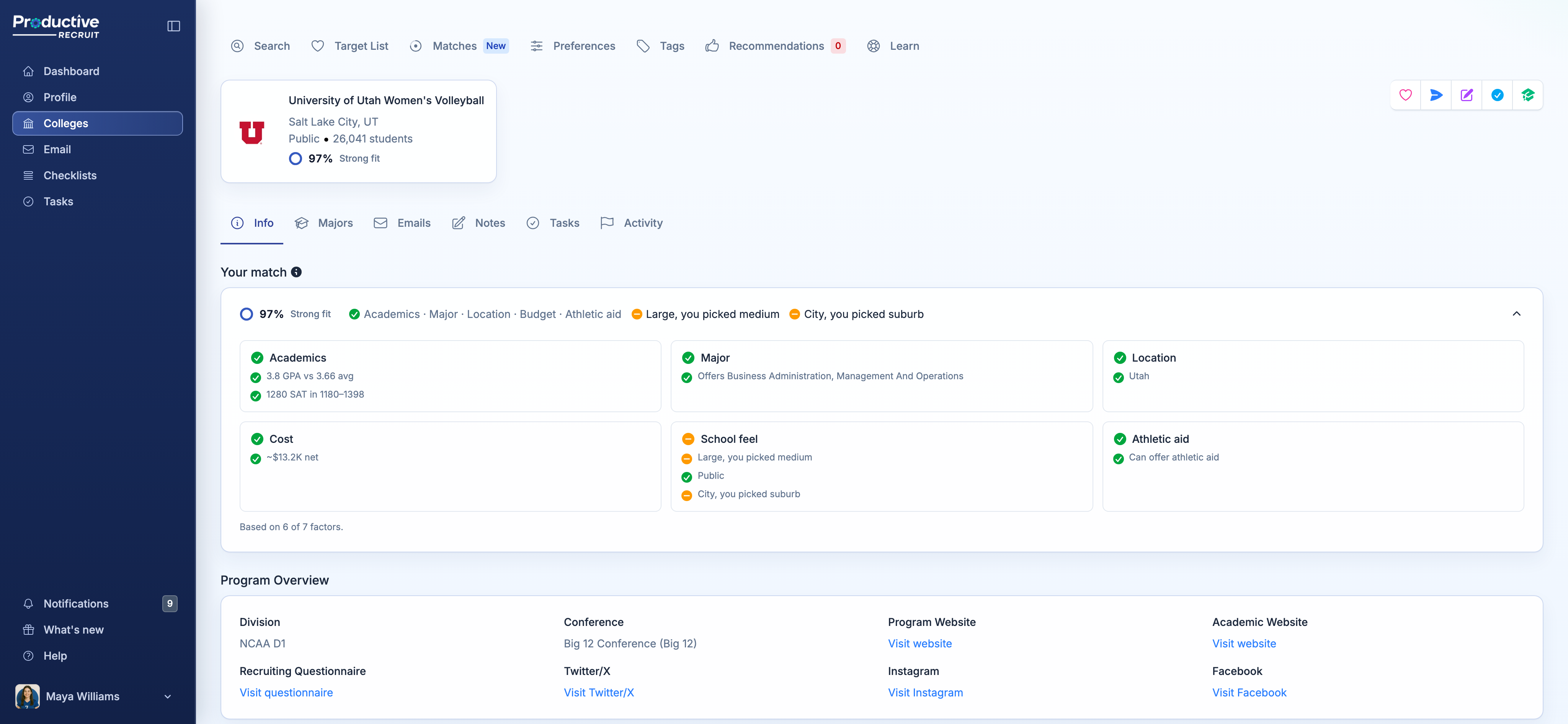This screenshot has width=1568, height=724.
Task: Toggle the sidebar collapse panel icon
Action: pos(173,26)
